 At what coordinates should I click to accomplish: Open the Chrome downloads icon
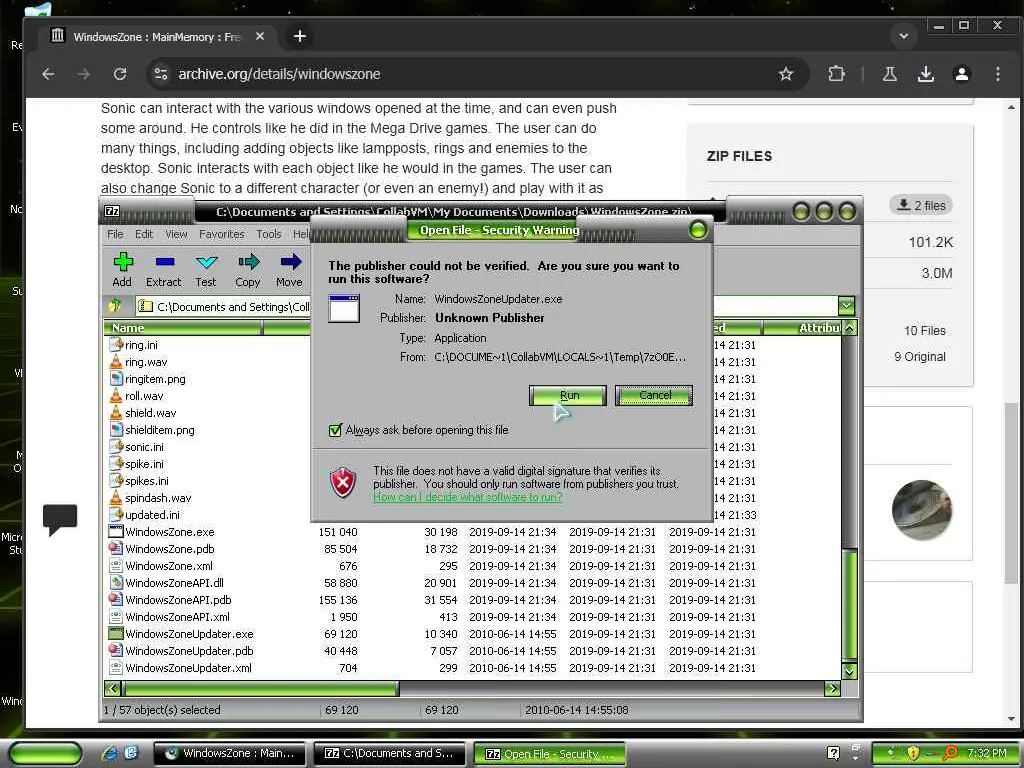(925, 74)
